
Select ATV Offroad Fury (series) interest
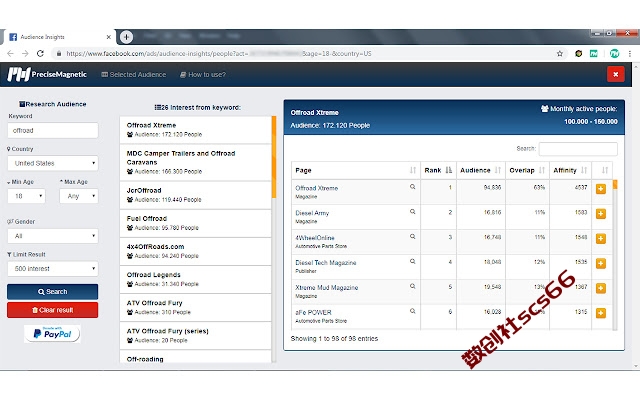(x=196, y=336)
